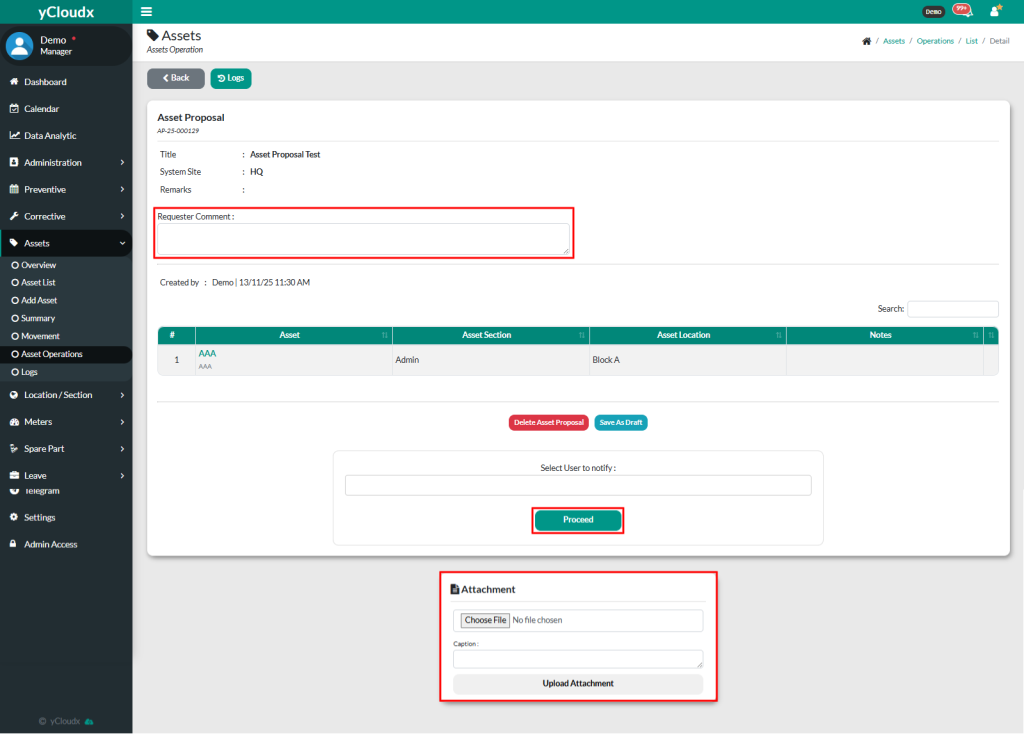Click the Delete Asset Proposal button
The width and height of the screenshot is (1024, 734).
point(548,423)
